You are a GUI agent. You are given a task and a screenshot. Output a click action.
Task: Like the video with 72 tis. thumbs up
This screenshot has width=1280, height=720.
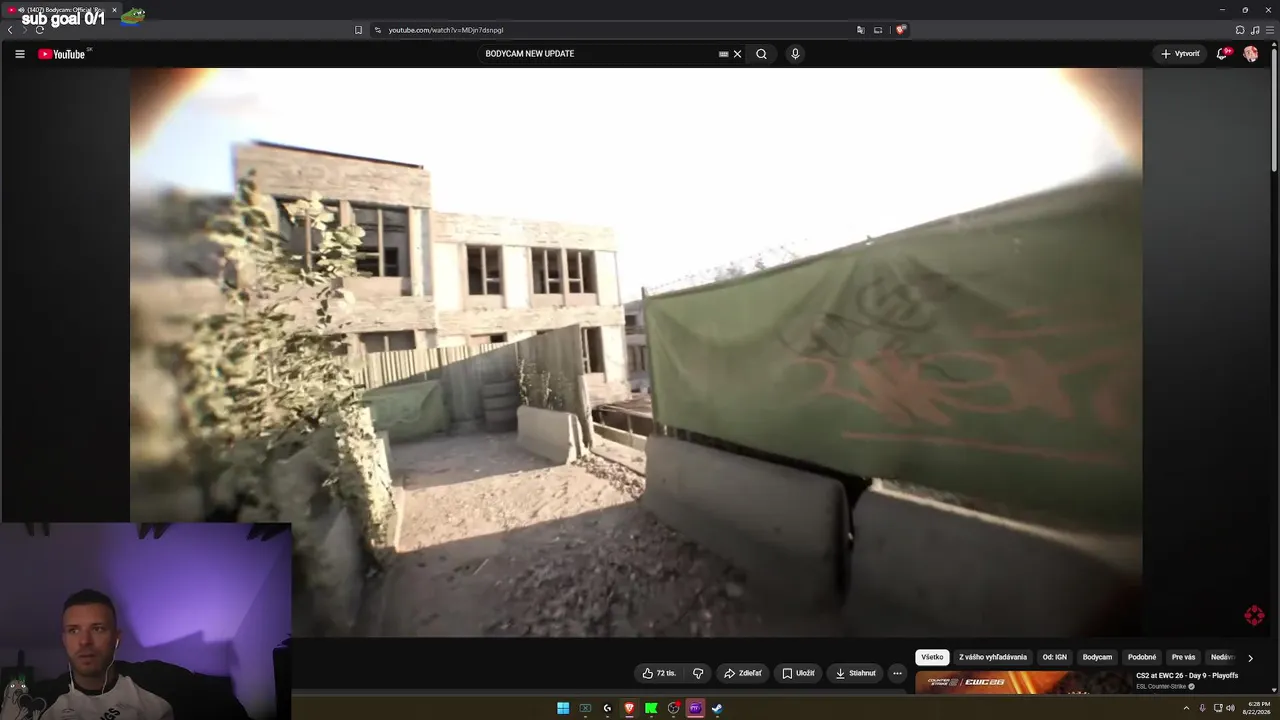[x=659, y=673]
